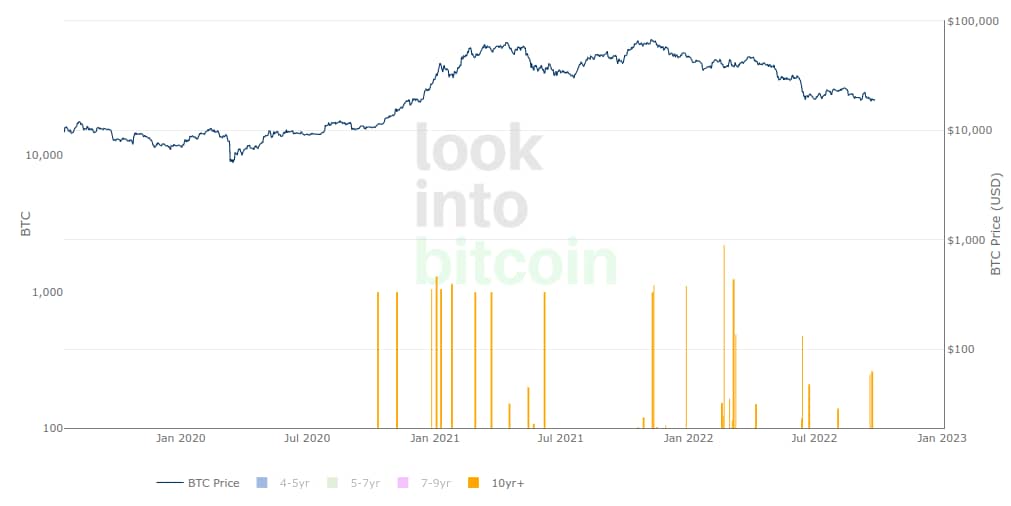Show the 4-5yr series via legend text

click(x=294, y=483)
